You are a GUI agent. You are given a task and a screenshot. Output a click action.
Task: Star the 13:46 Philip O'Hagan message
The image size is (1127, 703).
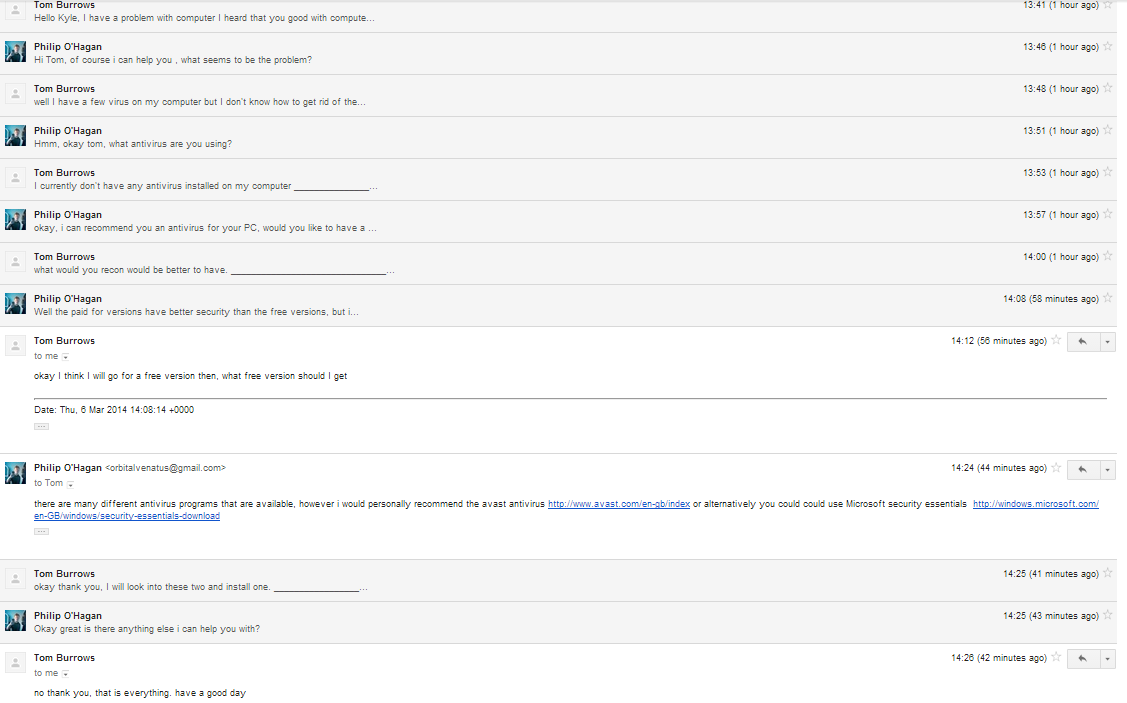pyautogui.click(x=1107, y=47)
